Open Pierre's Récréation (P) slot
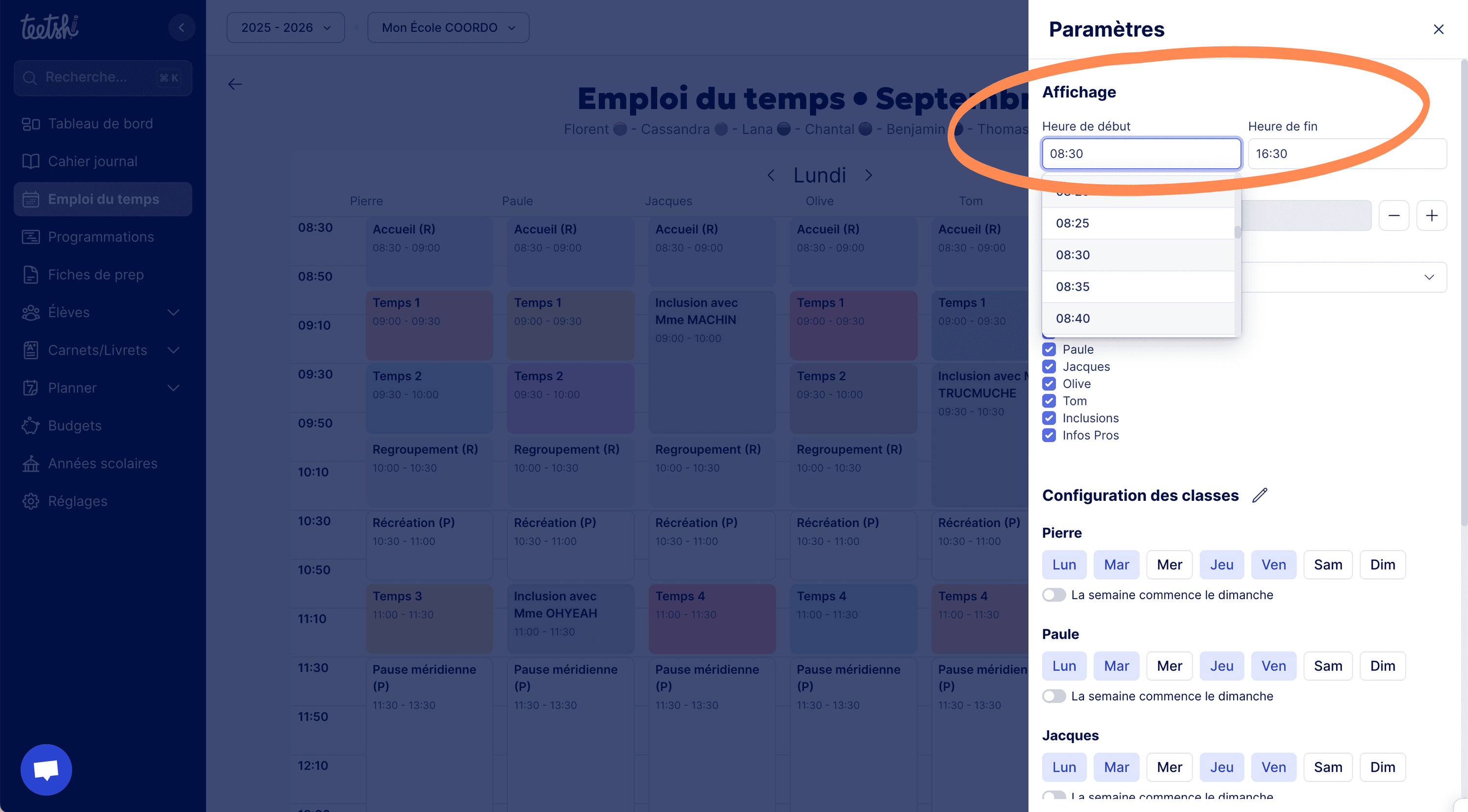 tap(429, 545)
